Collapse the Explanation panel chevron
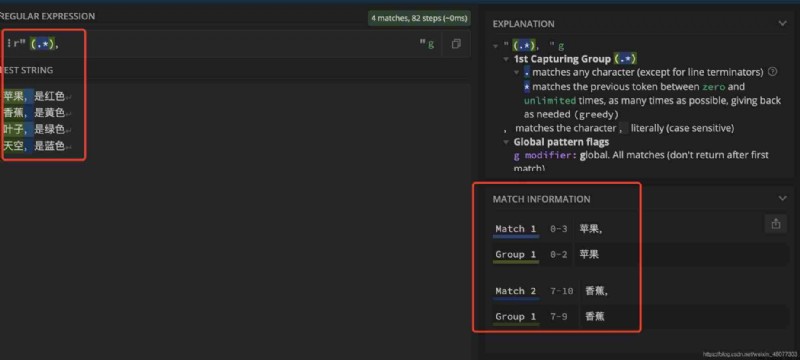Viewport: 800px width, 360px height. click(782, 23)
